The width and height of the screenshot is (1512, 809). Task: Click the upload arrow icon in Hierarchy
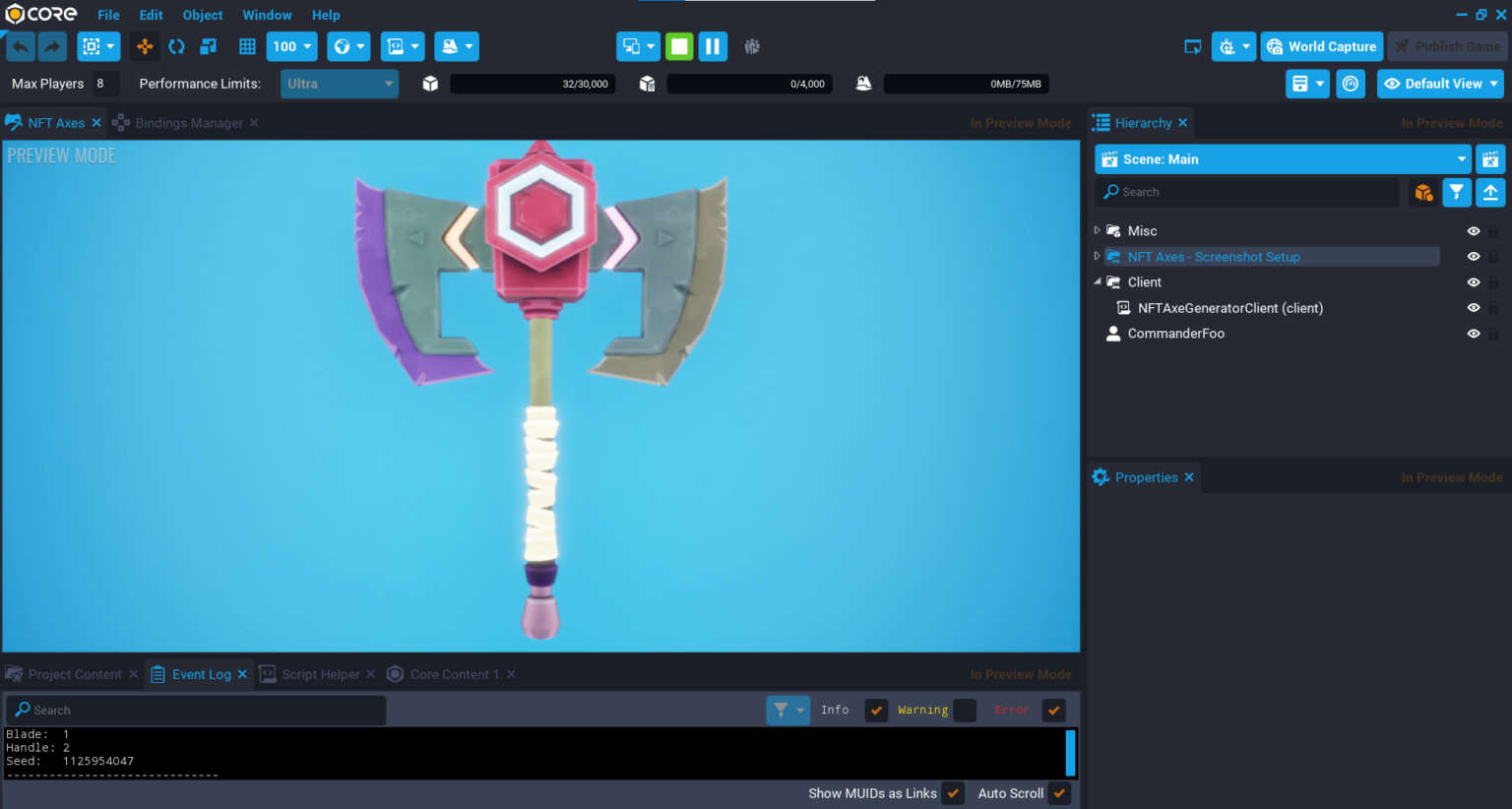(x=1490, y=192)
